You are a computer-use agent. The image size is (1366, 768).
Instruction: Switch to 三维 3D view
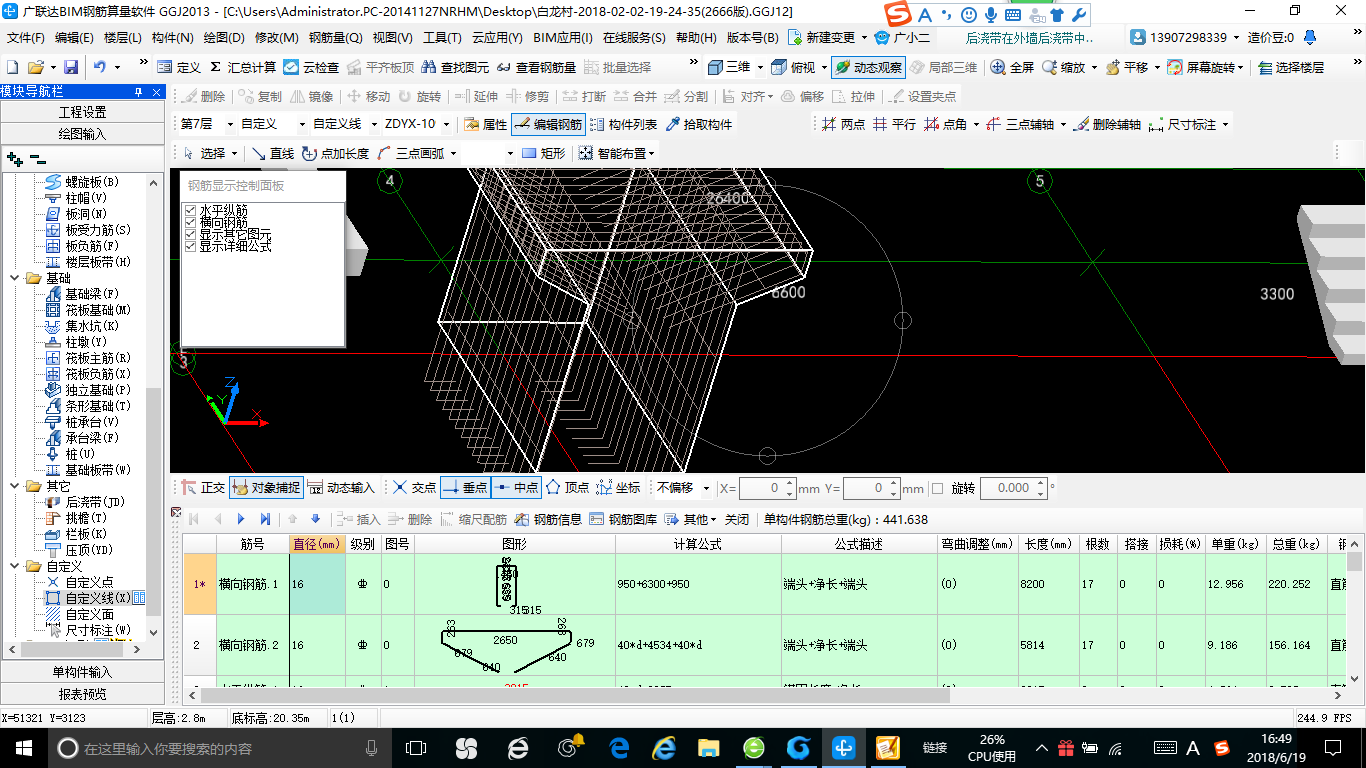(729, 67)
